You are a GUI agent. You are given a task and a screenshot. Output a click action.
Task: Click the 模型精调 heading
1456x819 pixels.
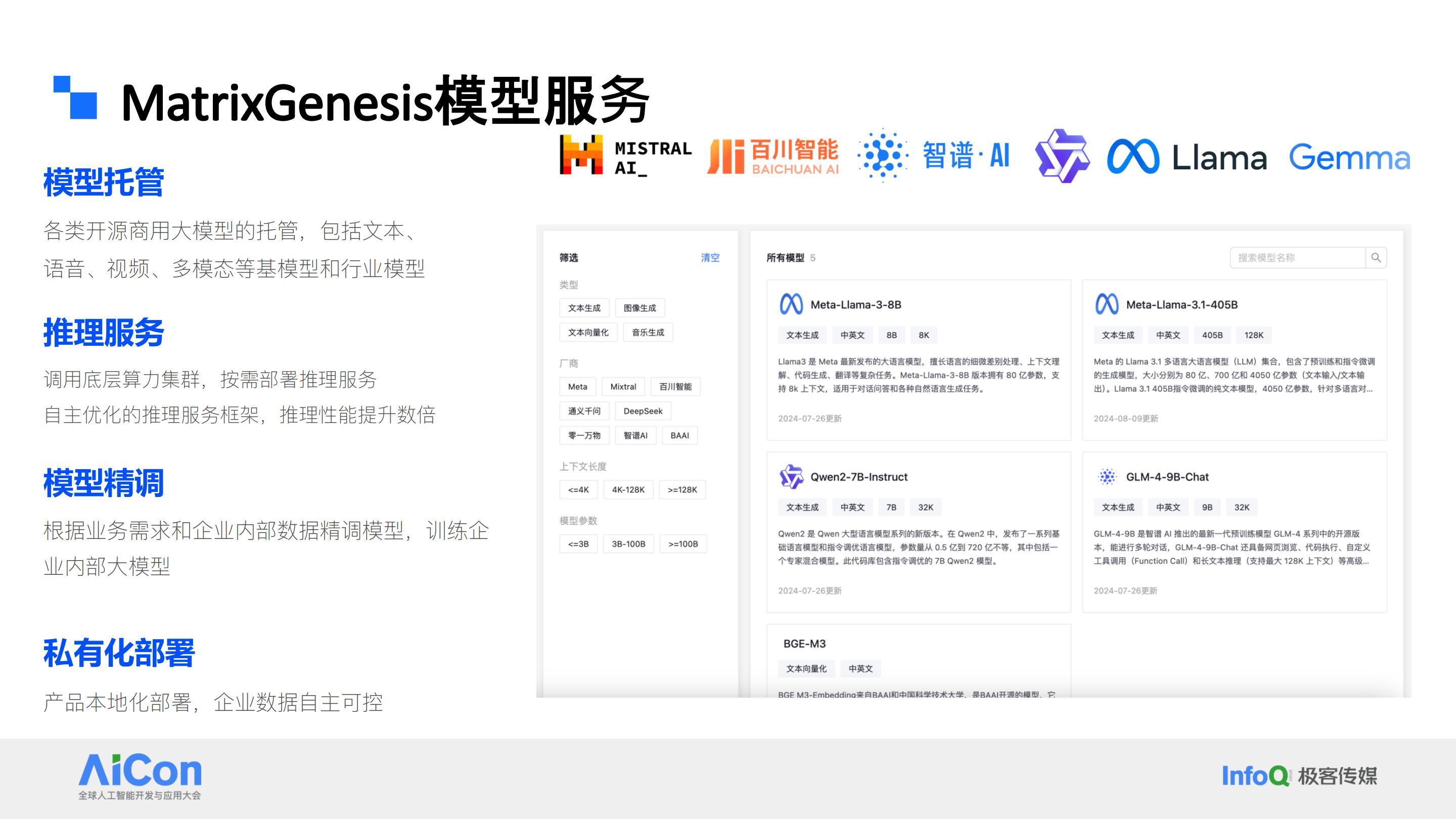click(x=104, y=483)
